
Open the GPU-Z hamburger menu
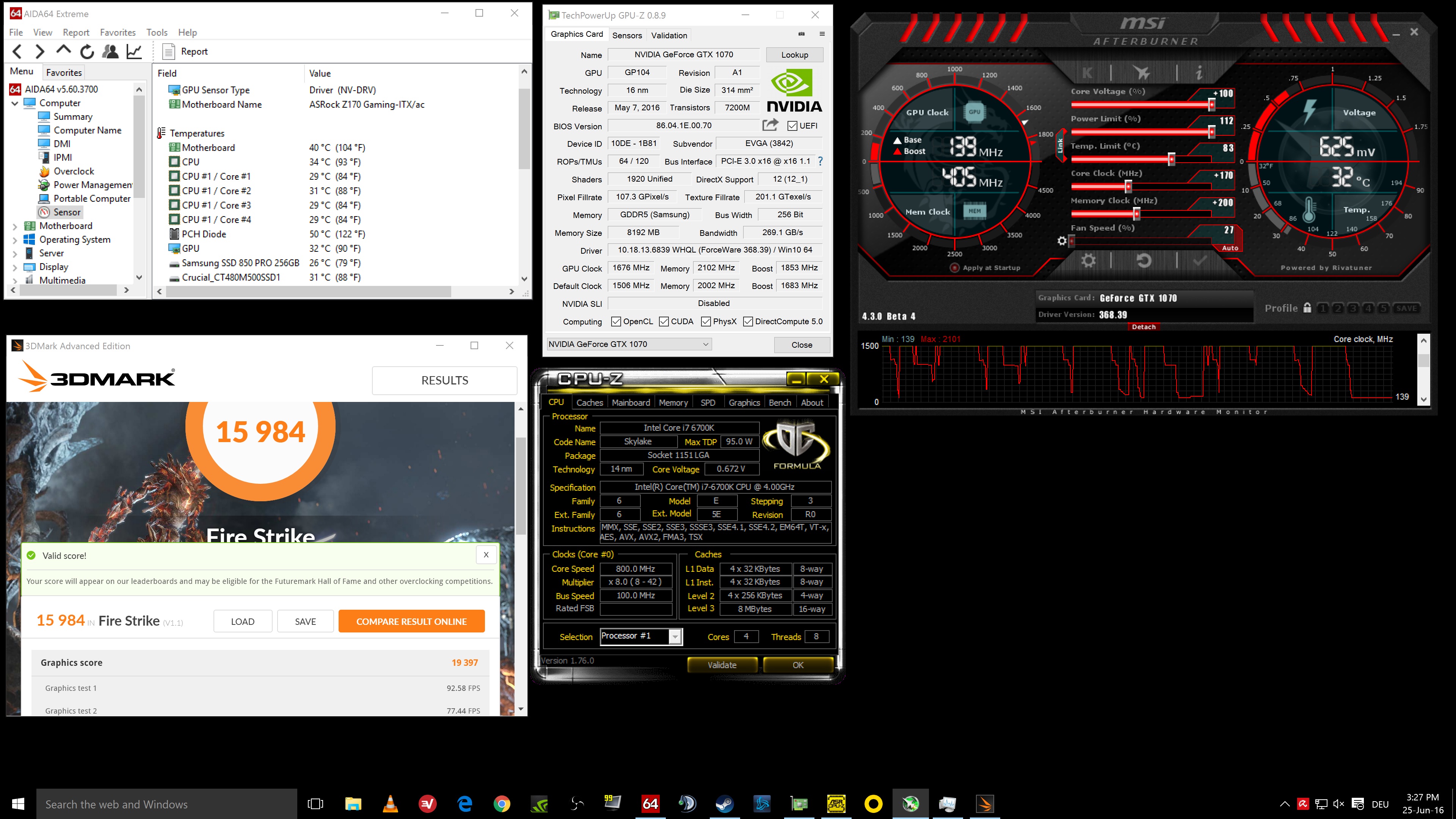(822, 34)
